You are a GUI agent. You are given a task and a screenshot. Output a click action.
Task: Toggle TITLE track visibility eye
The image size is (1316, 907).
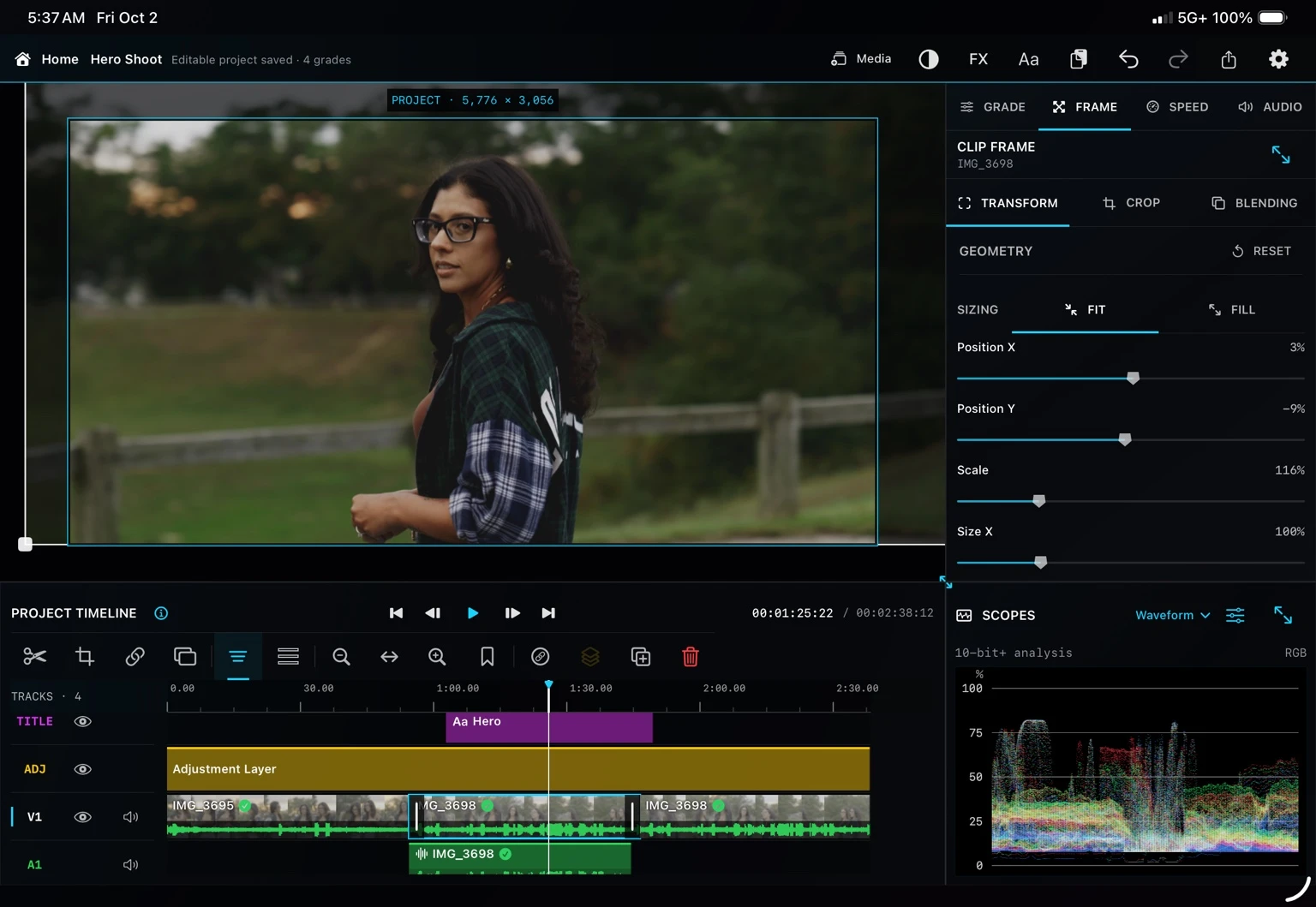pyautogui.click(x=83, y=721)
